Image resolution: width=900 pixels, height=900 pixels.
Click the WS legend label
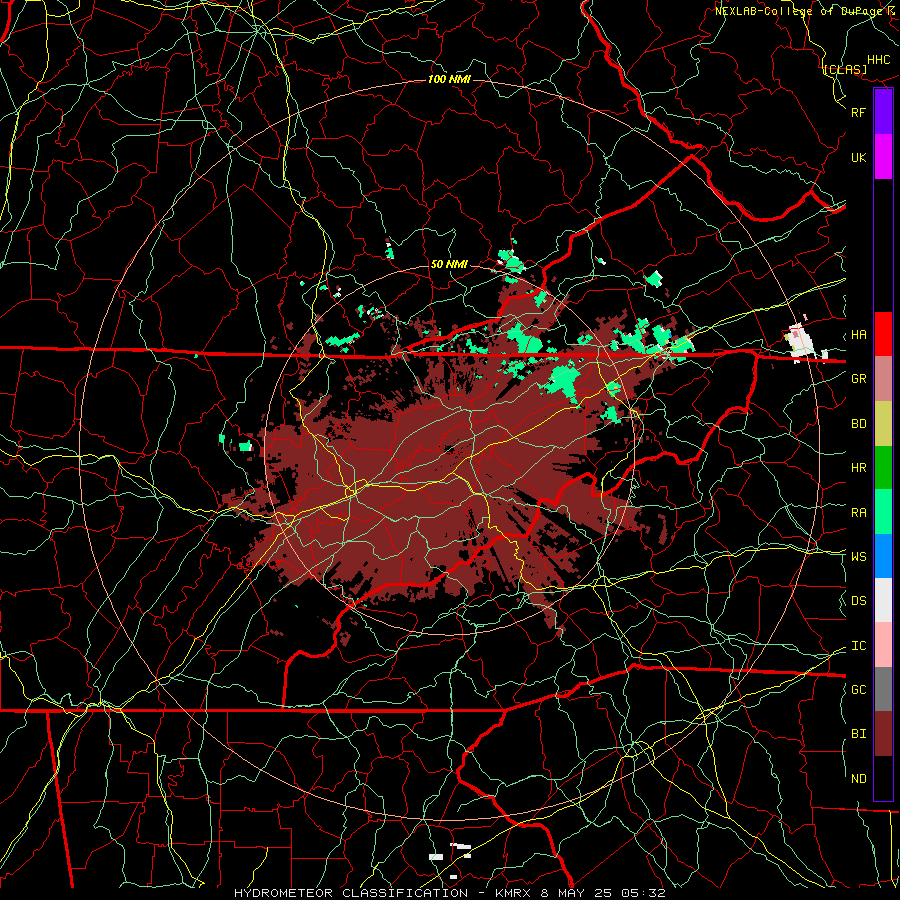pos(858,557)
